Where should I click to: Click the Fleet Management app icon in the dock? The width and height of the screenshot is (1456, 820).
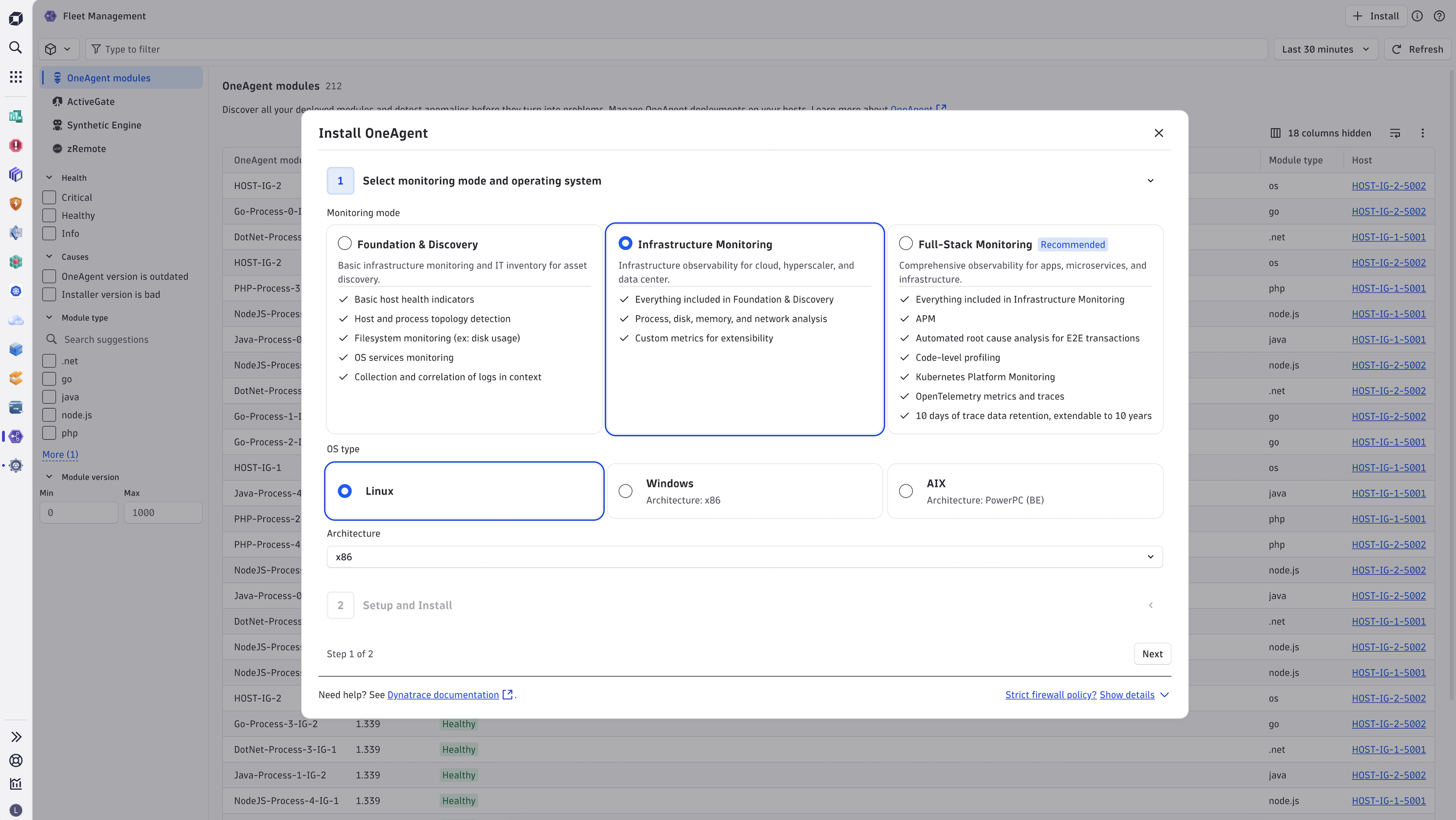click(16, 436)
